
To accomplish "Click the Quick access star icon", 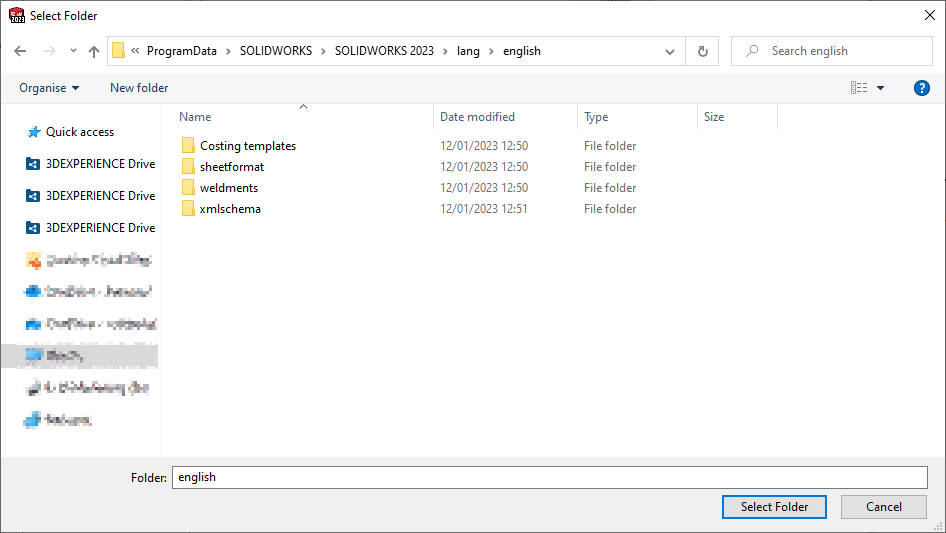I will (x=34, y=132).
